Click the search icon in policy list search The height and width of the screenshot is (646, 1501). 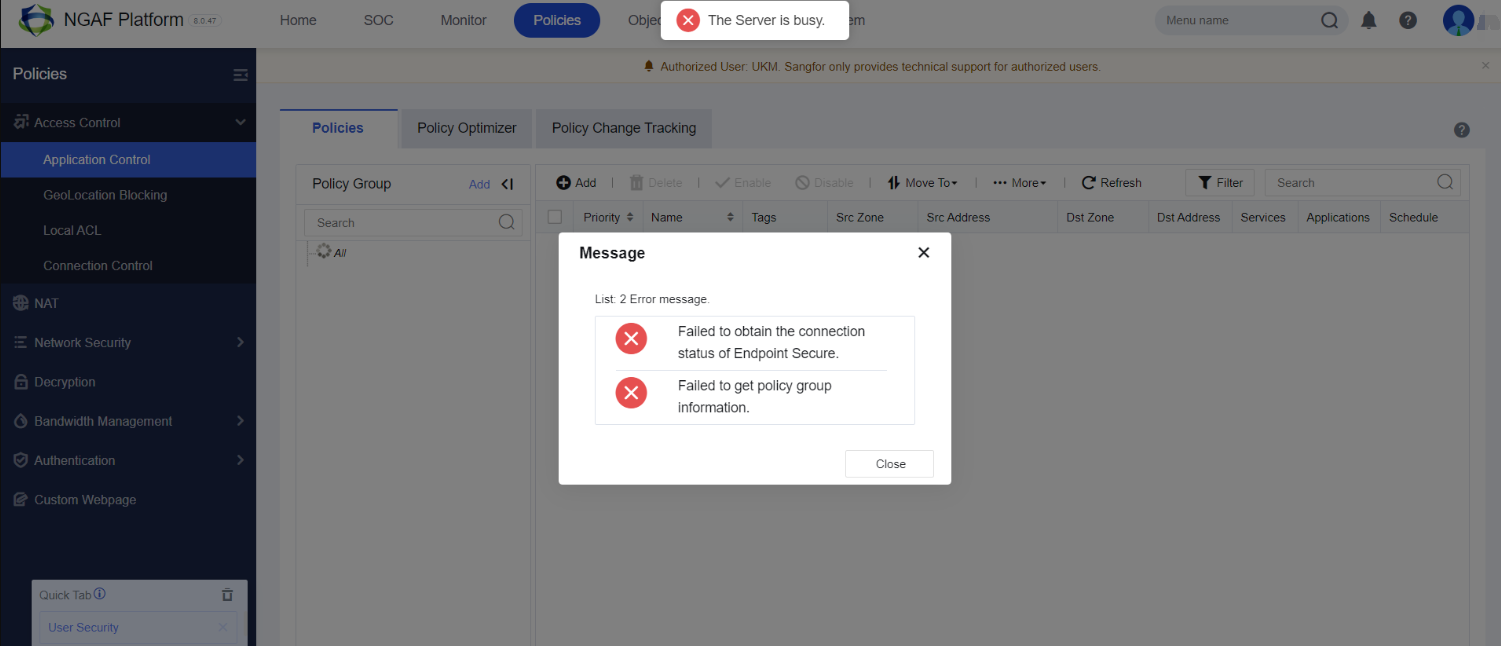(1444, 182)
